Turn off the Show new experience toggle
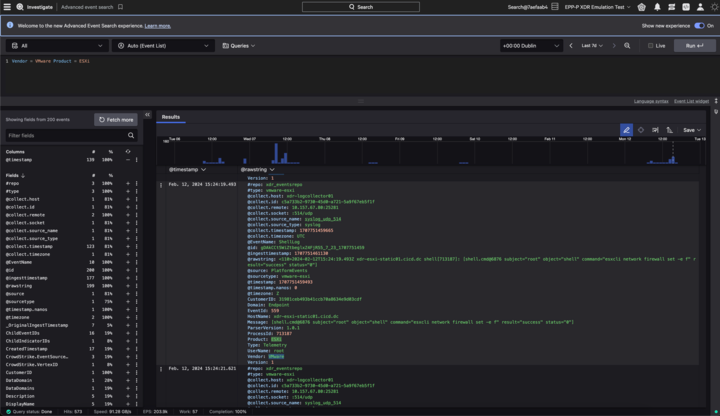 click(x=698, y=26)
